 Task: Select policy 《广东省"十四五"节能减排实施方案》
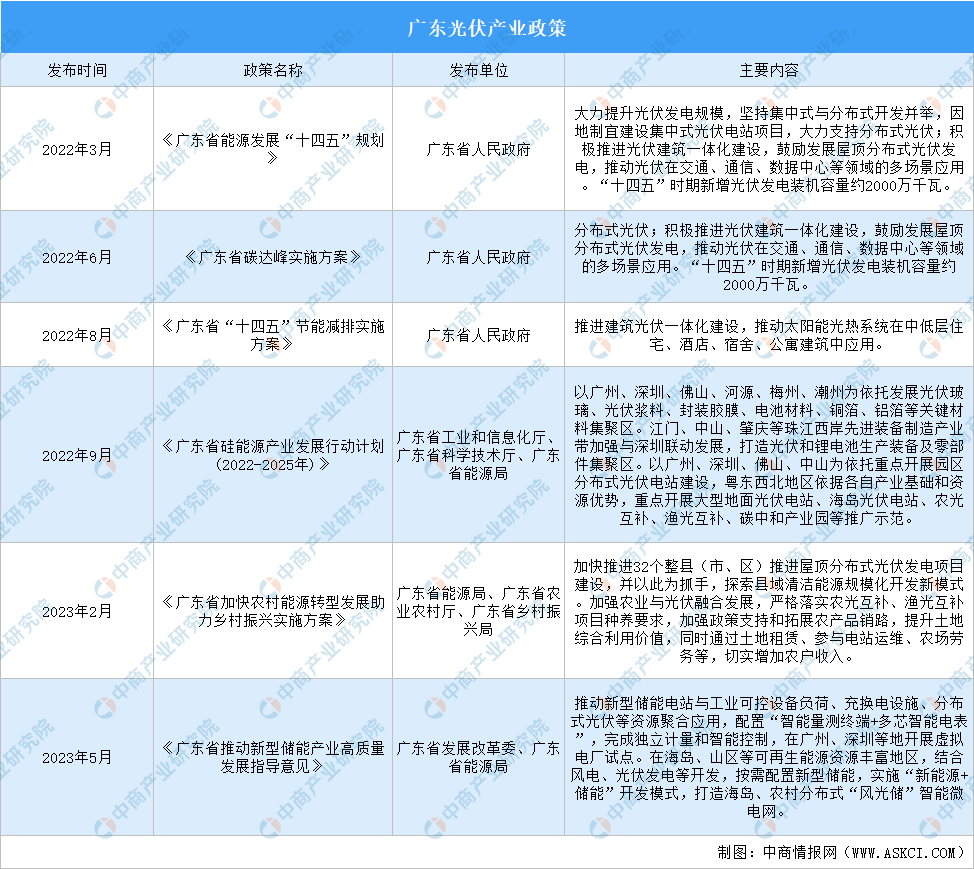(273, 335)
